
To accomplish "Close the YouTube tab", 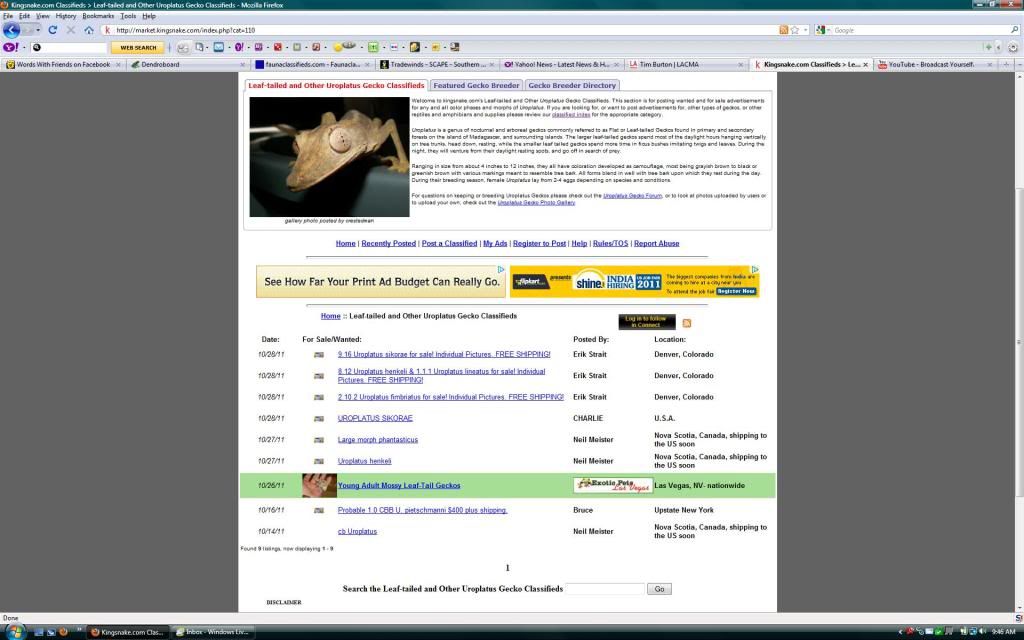I will coord(989,65).
